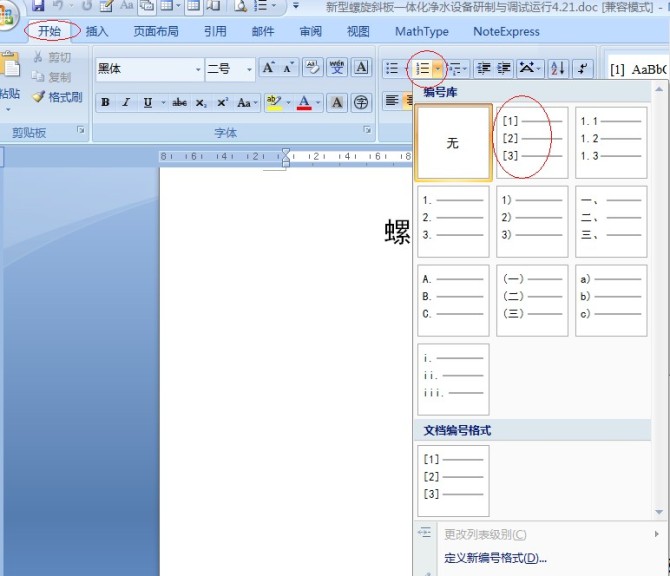This screenshot has width=670, height=576.
Task: Click the red Font Color button
Action: point(304,103)
